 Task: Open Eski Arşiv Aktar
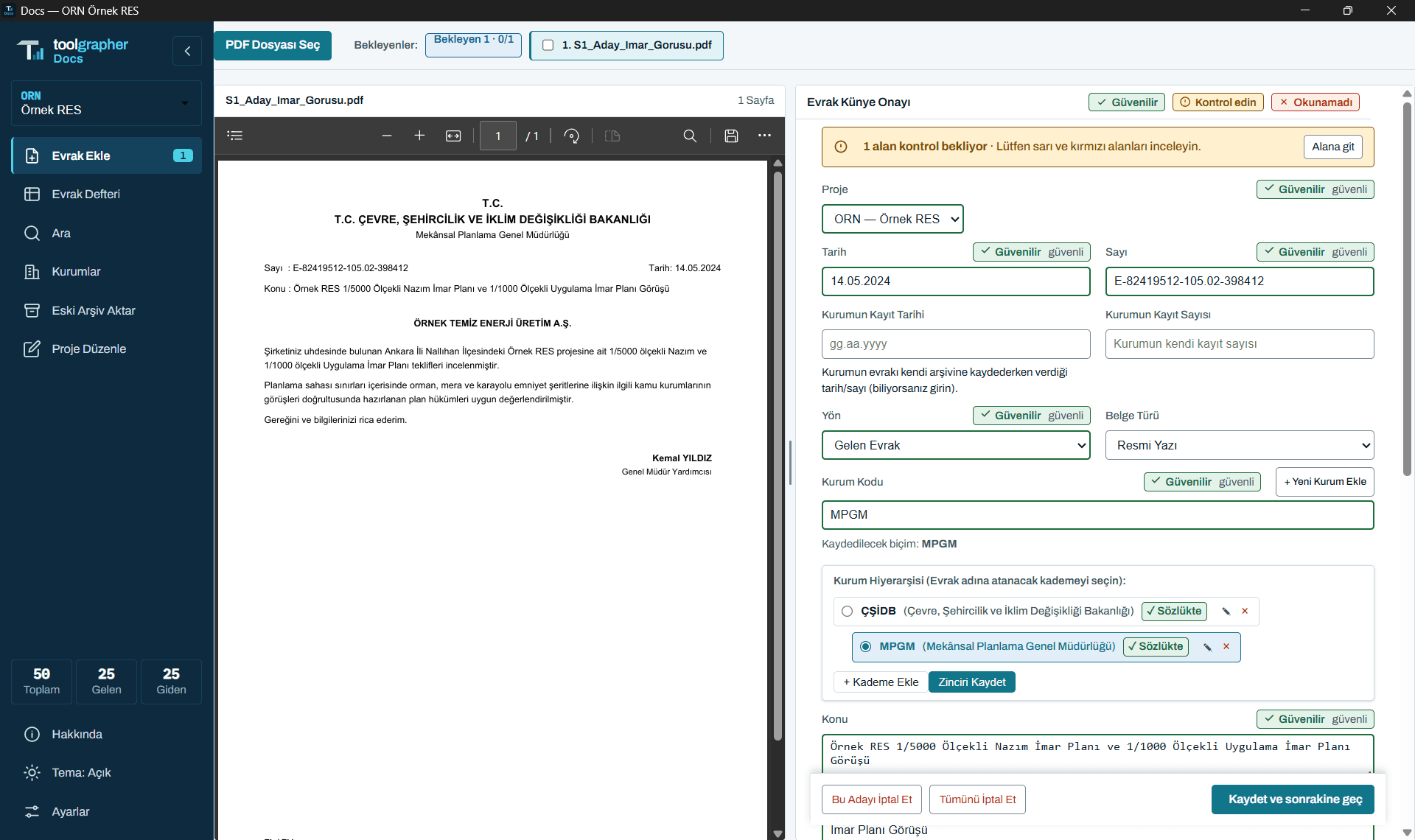pos(106,310)
